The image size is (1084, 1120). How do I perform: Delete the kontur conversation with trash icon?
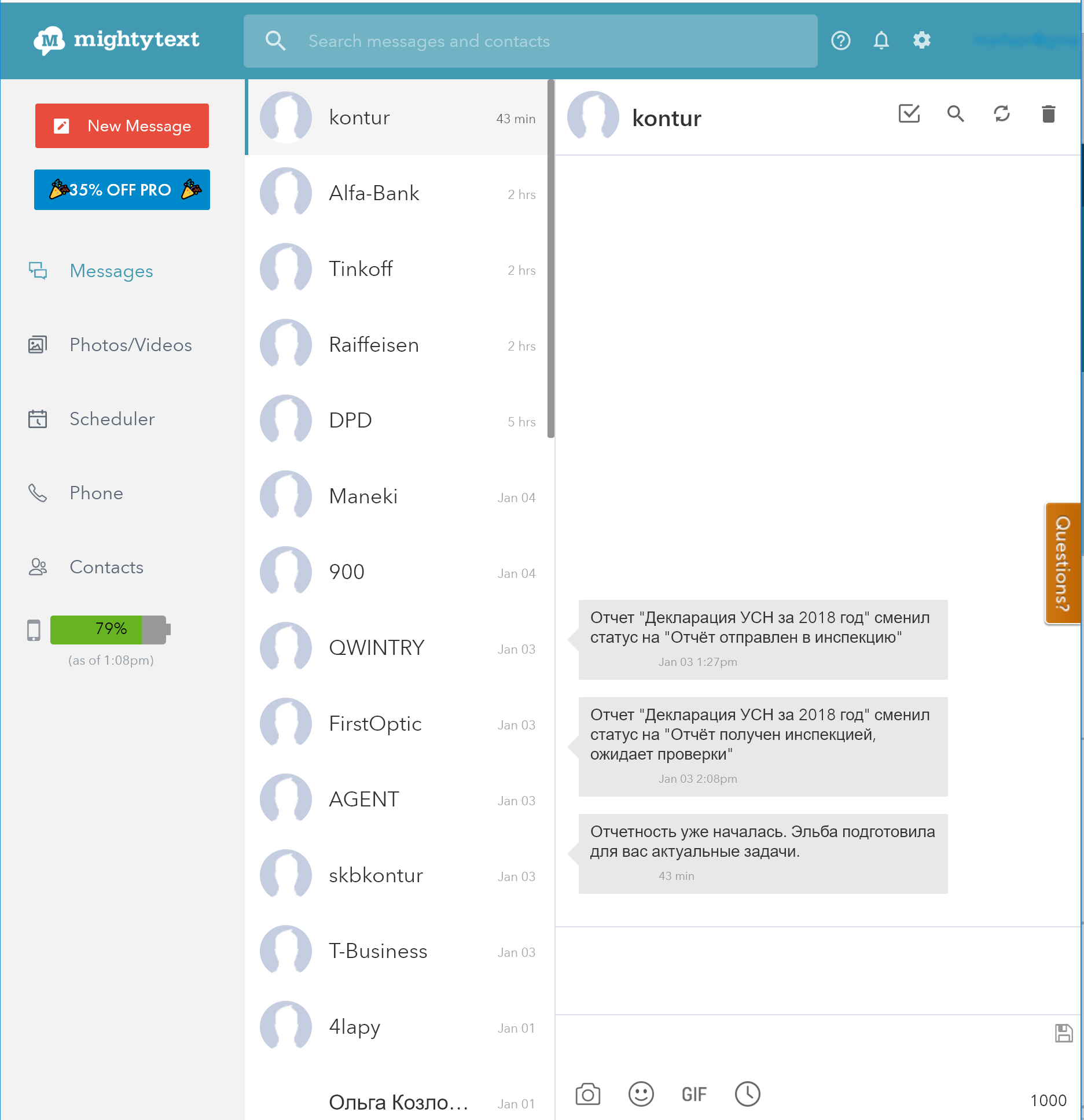click(x=1048, y=113)
